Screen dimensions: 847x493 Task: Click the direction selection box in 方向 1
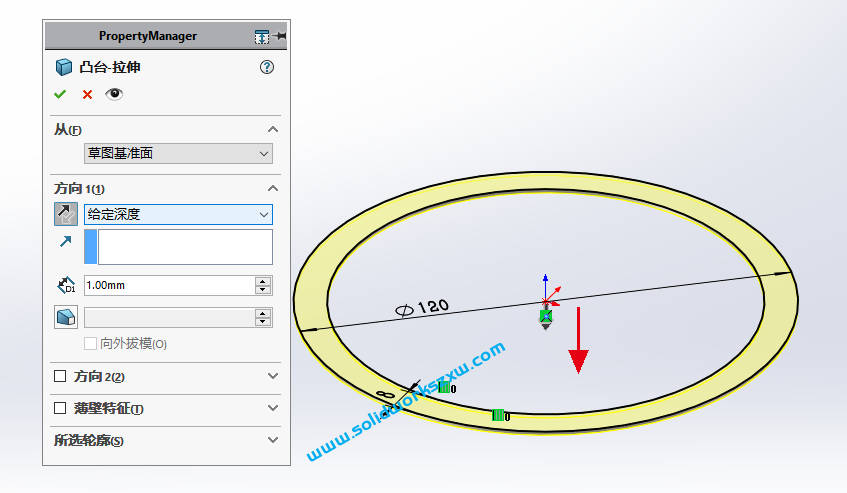pos(184,247)
